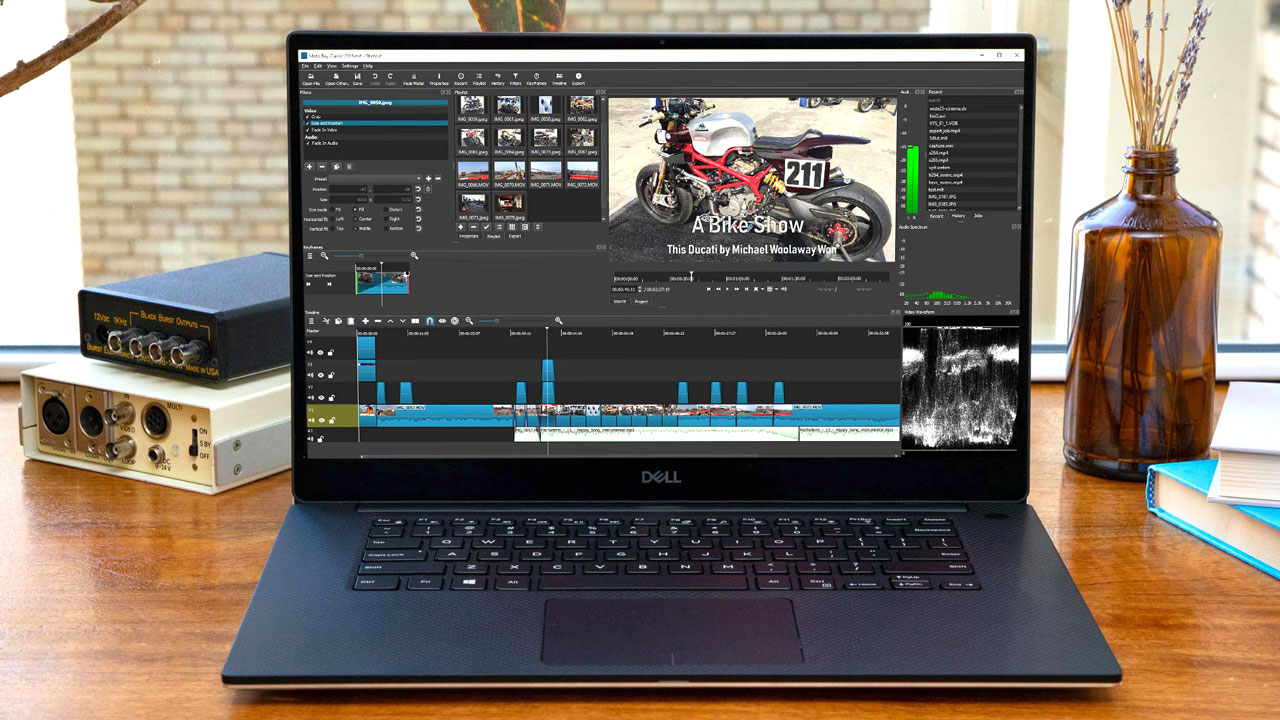
Task: Open the Settings menu
Action: point(351,65)
